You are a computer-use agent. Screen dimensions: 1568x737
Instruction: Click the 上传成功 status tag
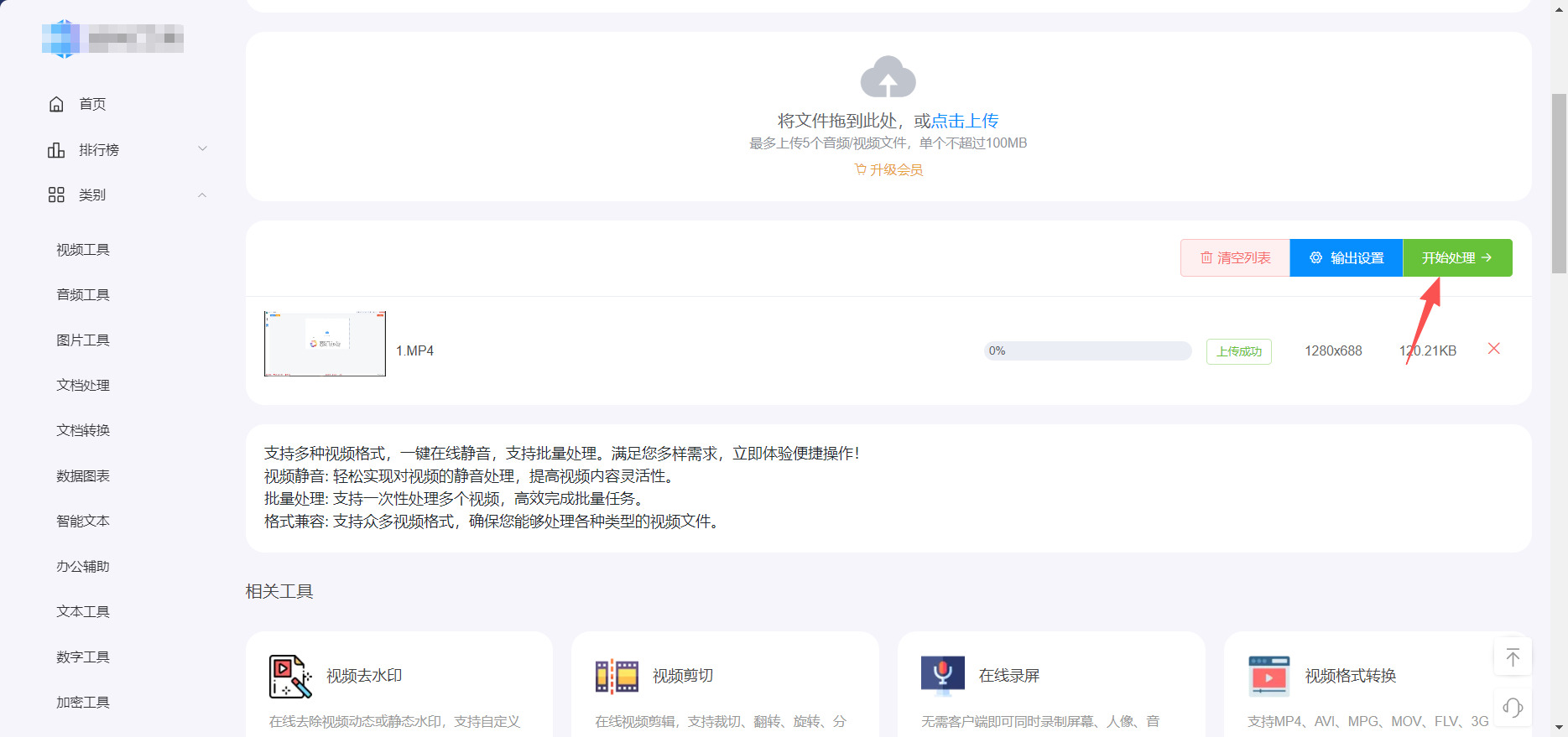(1239, 351)
